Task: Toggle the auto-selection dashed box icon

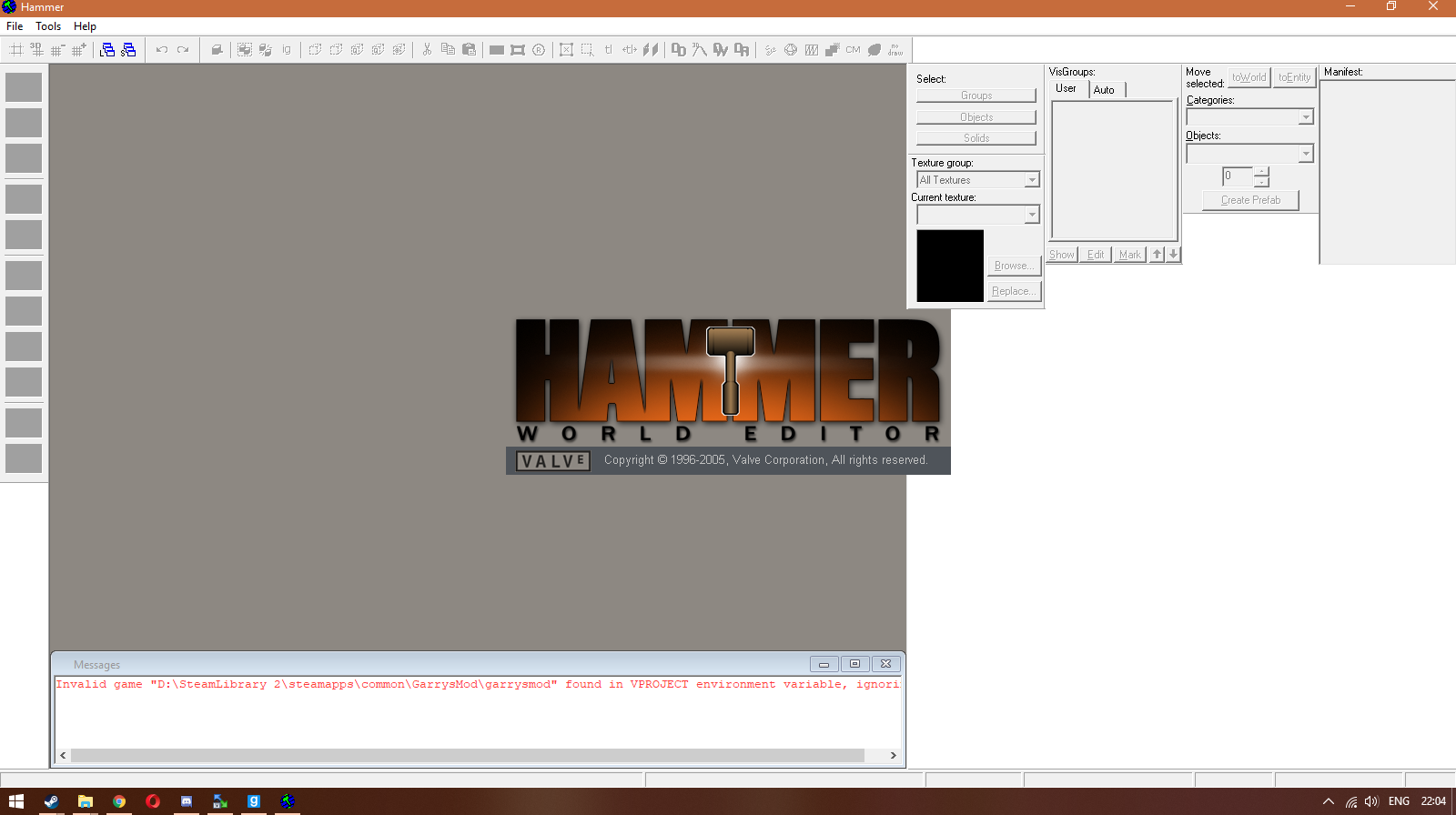Action: [587, 50]
